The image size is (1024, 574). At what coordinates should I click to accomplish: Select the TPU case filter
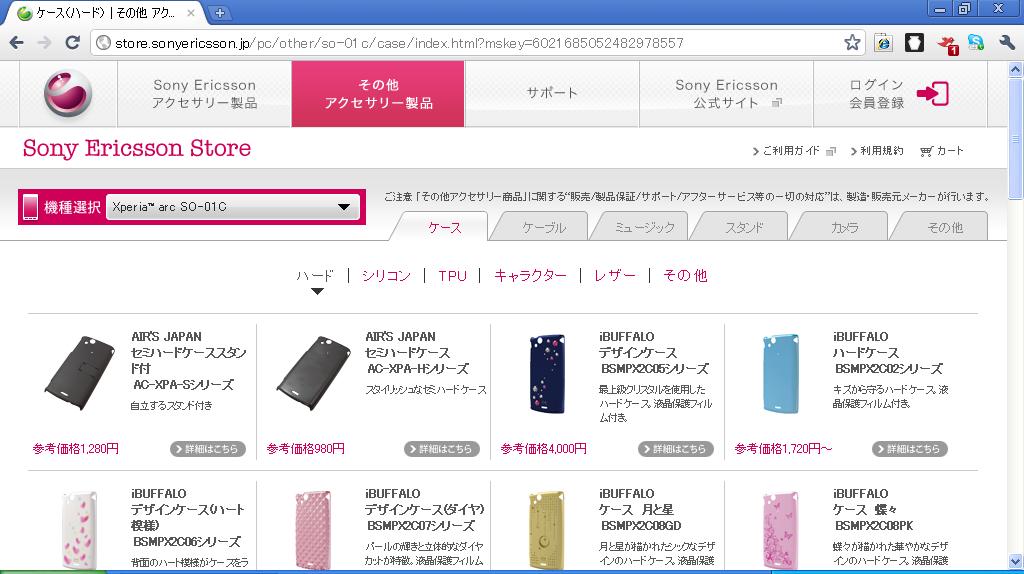[453, 276]
